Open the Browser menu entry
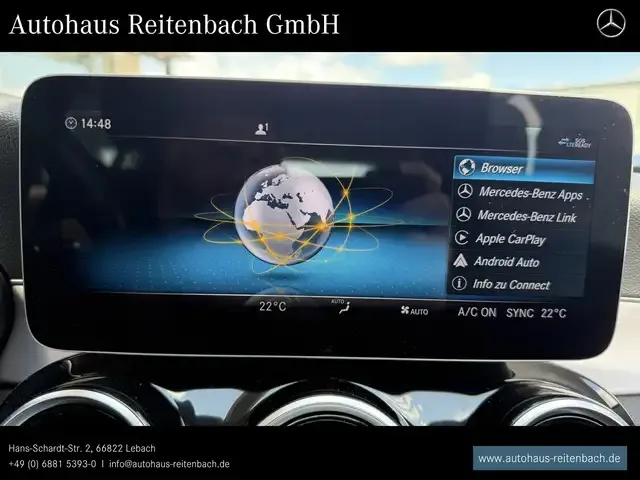Image resolution: width=640 pixels, height=480 pixels. click(524, 169)
